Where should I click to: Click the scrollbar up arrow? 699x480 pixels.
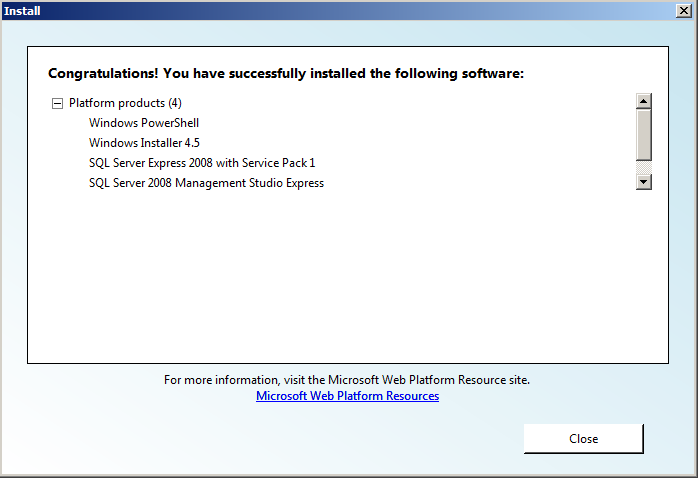pyautogui.click(x=643, y=101)
